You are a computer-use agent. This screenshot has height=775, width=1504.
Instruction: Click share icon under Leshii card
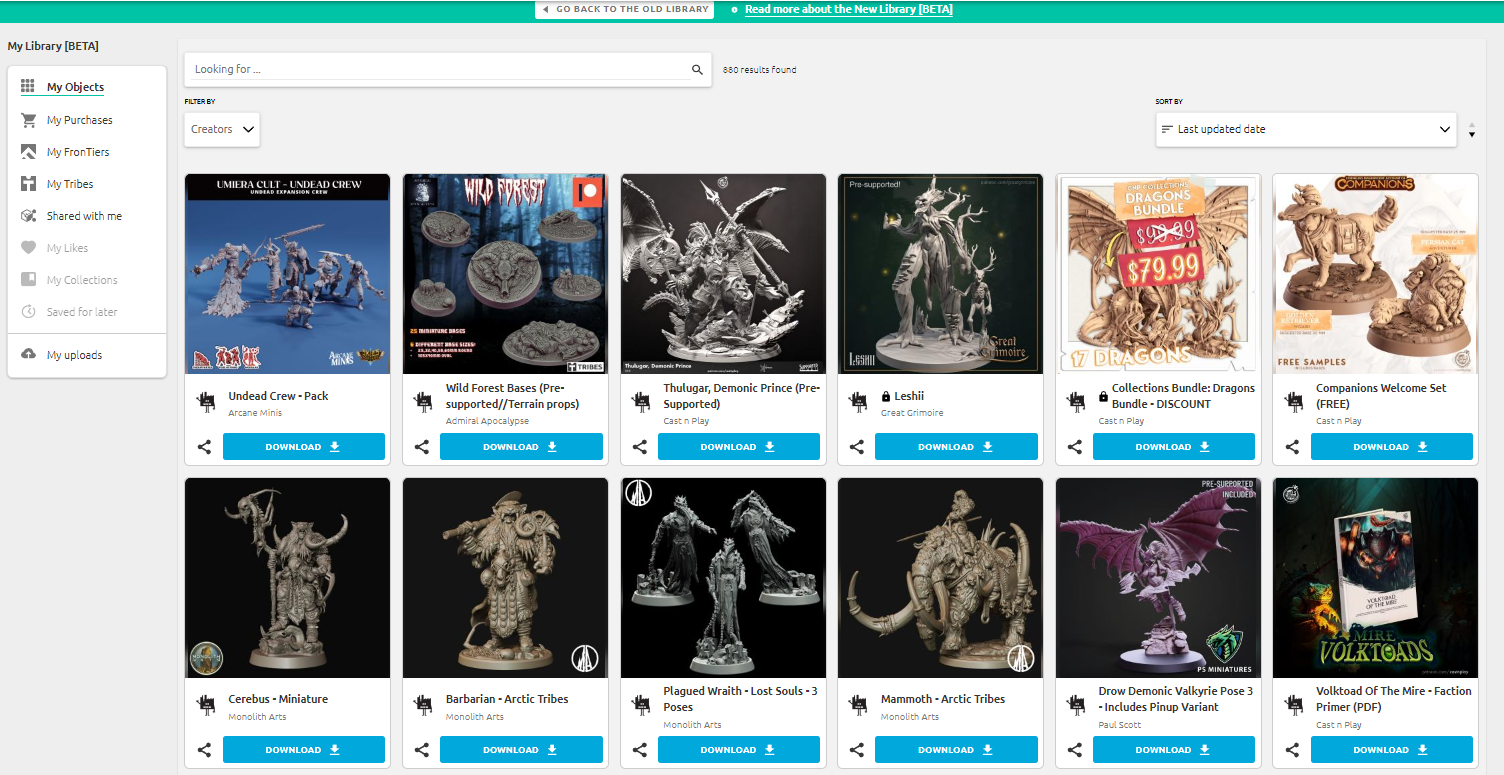click(856, 447)
